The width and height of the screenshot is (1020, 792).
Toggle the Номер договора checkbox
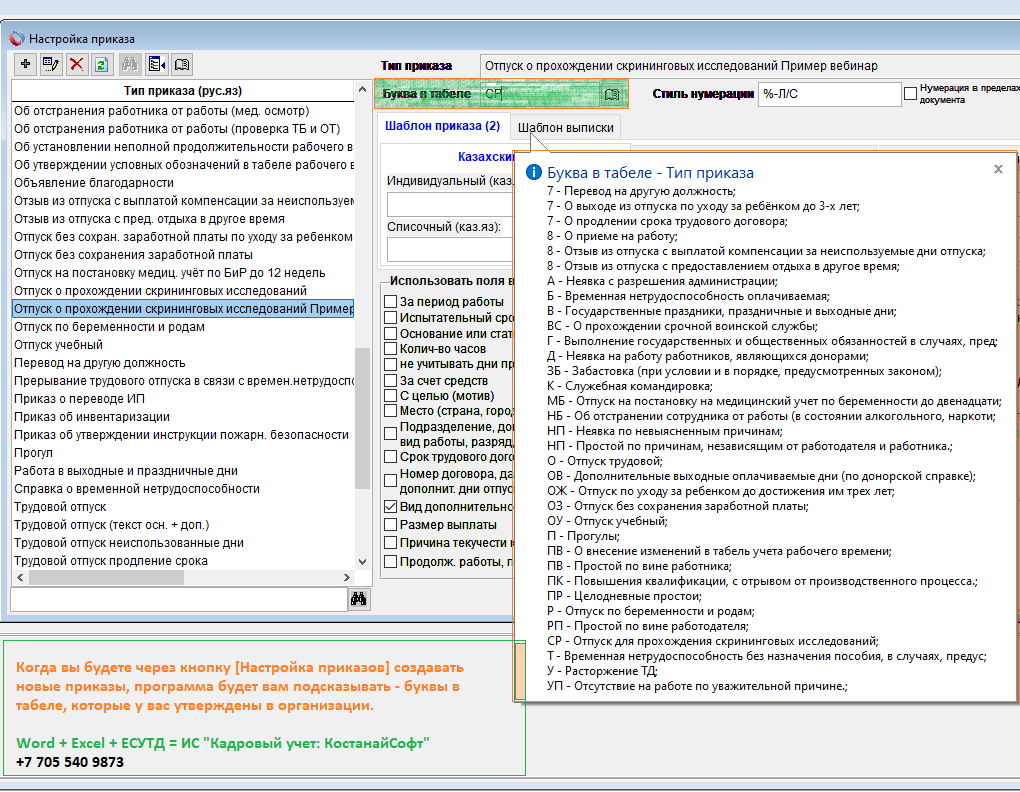(x=390, y=481)
